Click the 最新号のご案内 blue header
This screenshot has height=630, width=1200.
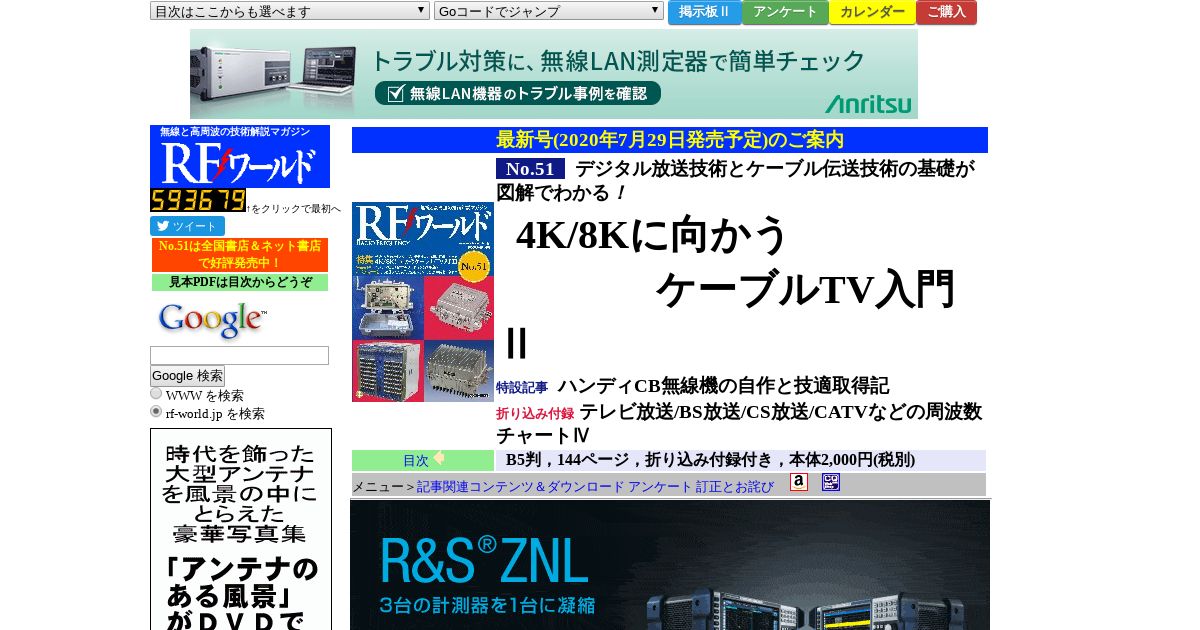coord(670,140)
